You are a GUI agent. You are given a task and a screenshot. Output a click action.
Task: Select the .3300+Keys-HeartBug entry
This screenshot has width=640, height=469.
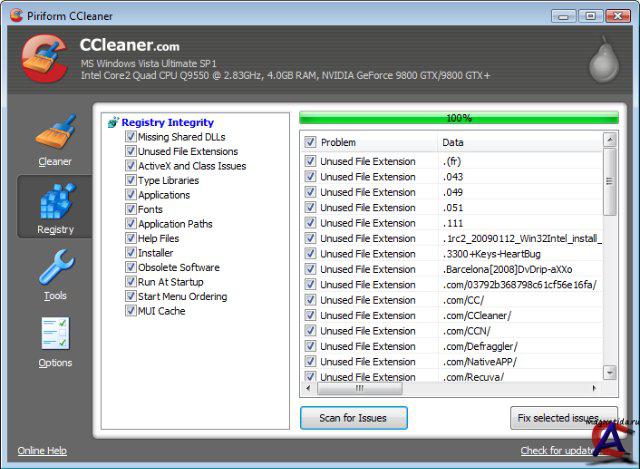click(491, 254)
